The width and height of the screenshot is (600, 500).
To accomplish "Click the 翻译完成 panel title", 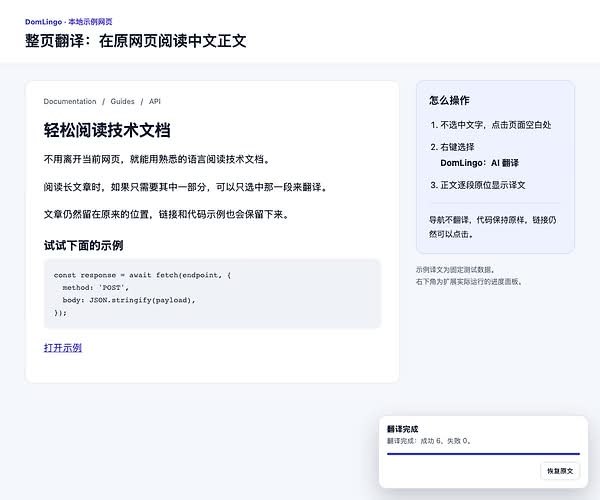I will tap(403, 429).
